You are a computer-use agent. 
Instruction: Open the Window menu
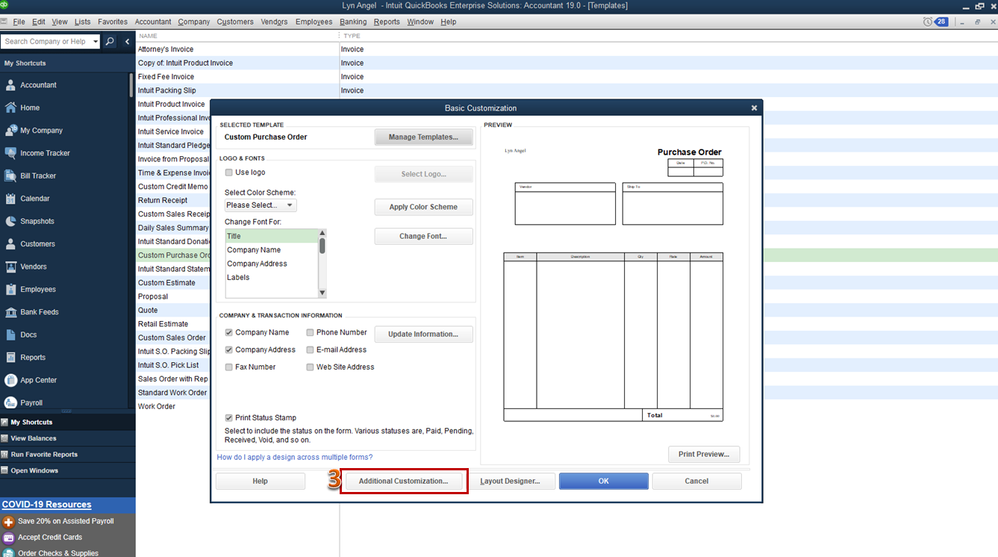tap(420, 22)
